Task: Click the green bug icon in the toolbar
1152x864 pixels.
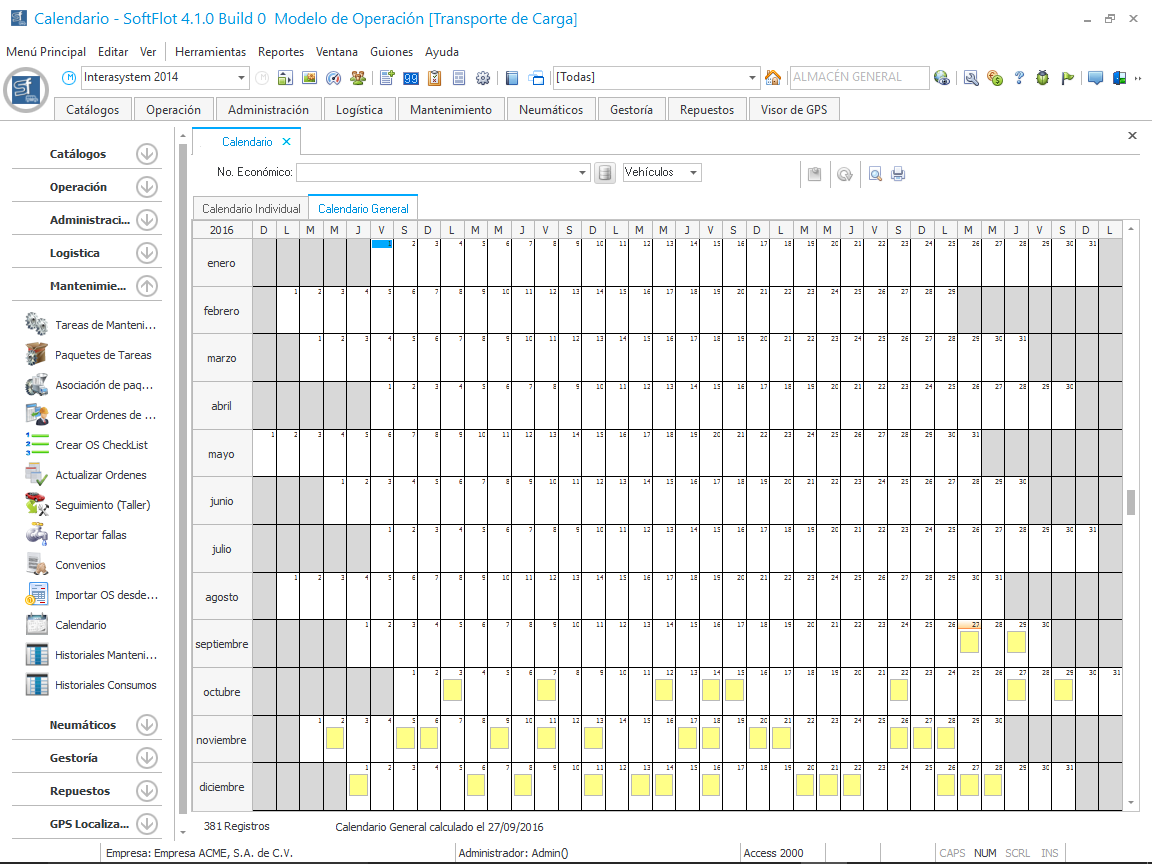Action: click(1043, 78)
